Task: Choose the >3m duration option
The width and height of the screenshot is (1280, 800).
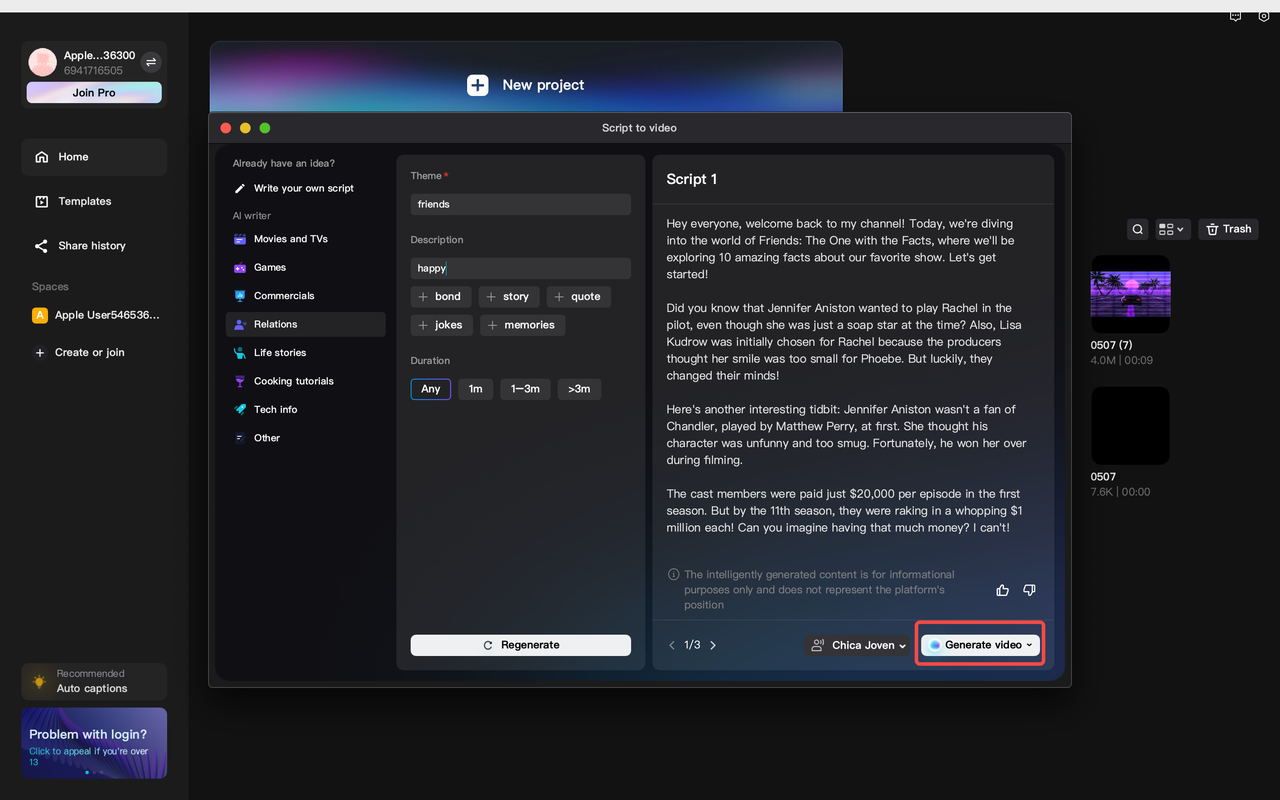Action: [579, 389]
